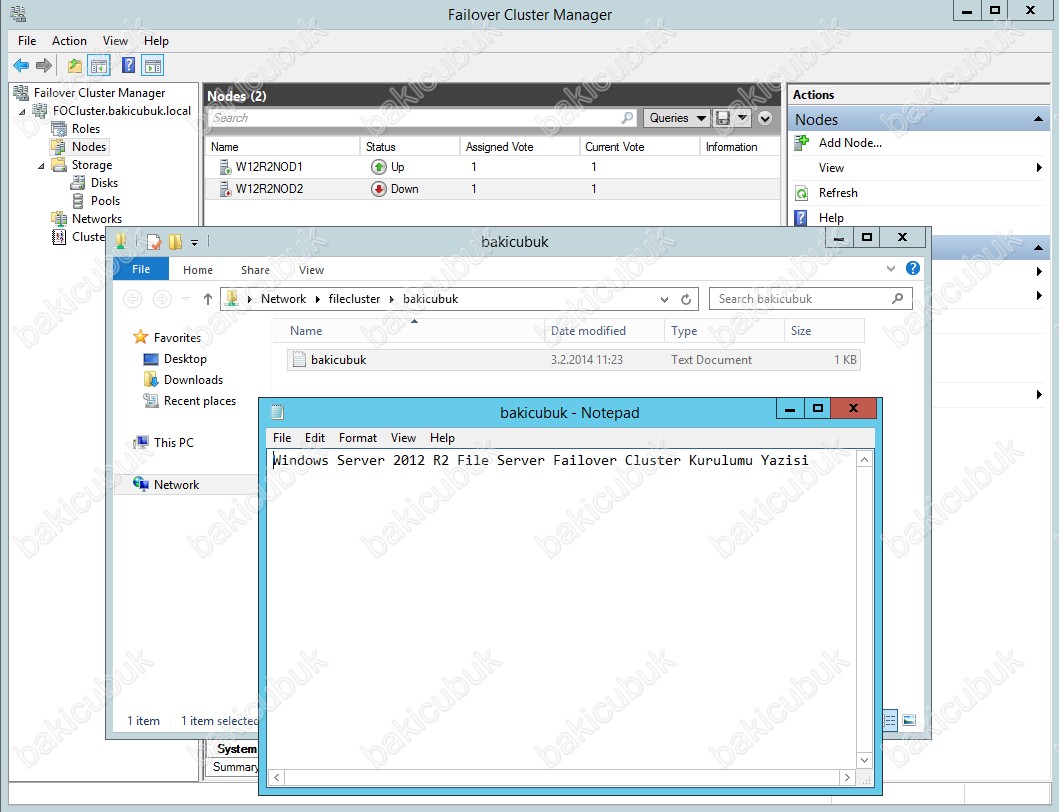Click the Explorer address bar refresh icon
Image resolution: width=1059 pixels, height=812 pixels.
tap(686, 299)
